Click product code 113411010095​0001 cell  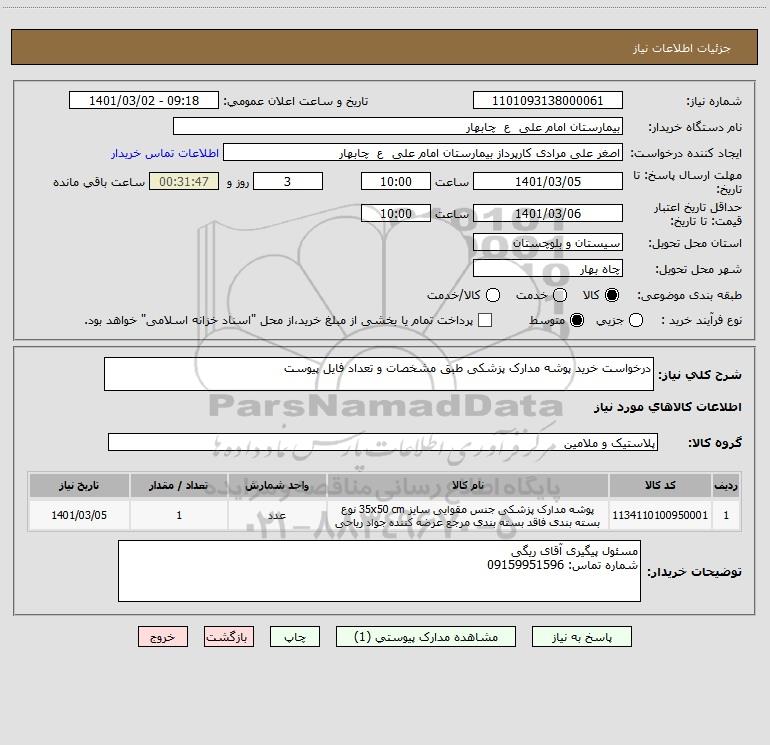point(660,515)
